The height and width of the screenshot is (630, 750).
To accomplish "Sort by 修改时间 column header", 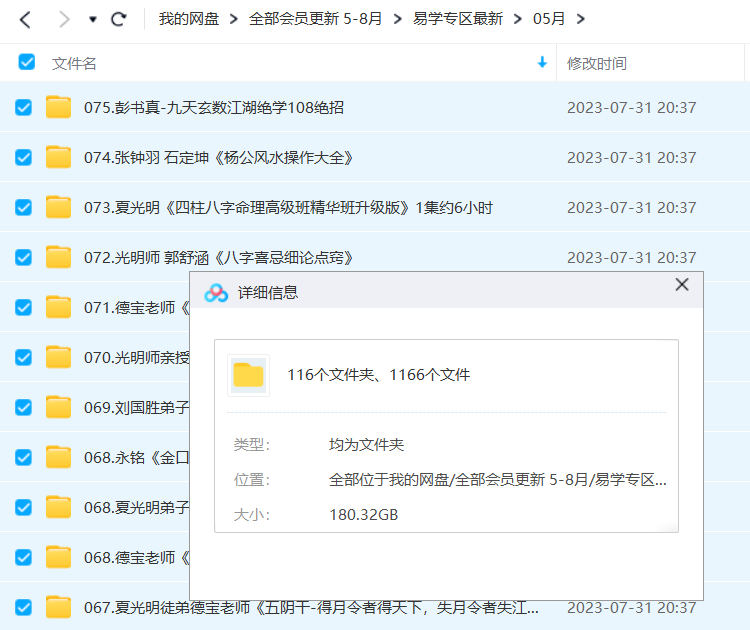I will coord(597,63).
